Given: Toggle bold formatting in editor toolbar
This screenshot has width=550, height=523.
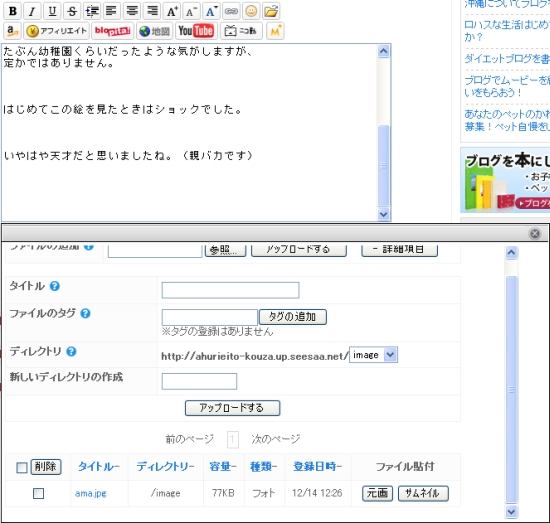Looking at the screenshot, I should (x=13, y=11).
